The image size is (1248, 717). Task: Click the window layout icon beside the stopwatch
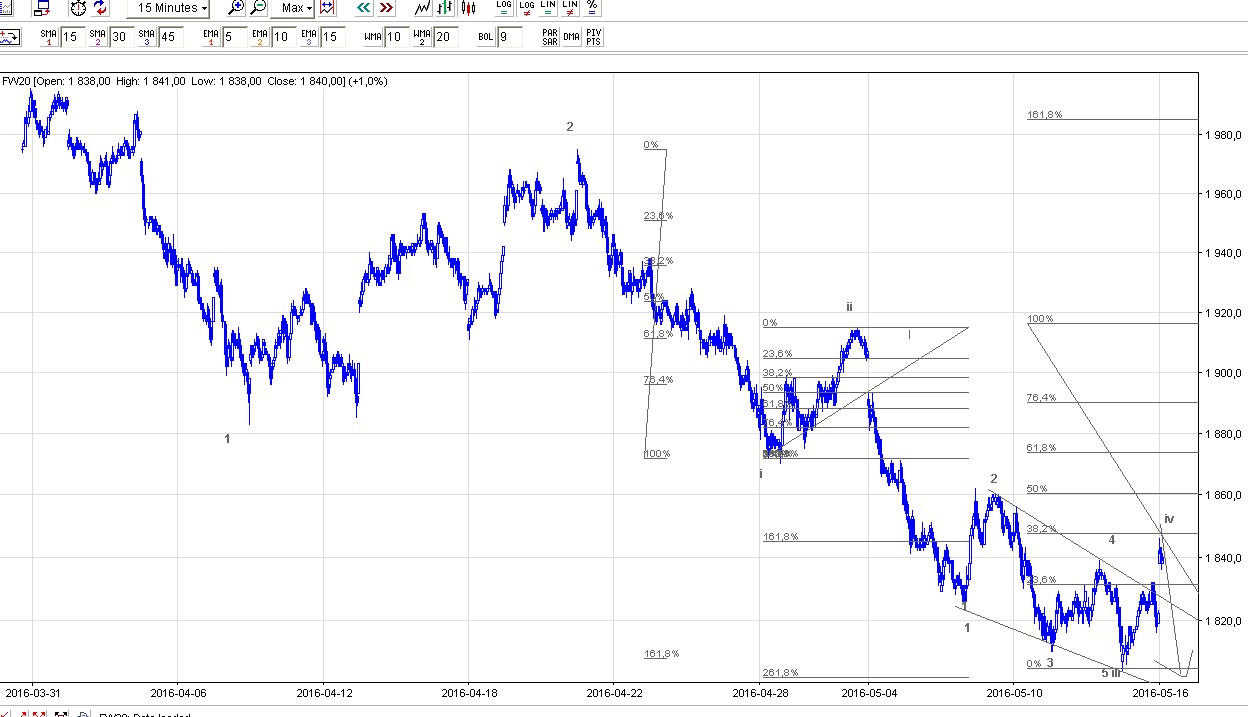[x=41, y=8]
